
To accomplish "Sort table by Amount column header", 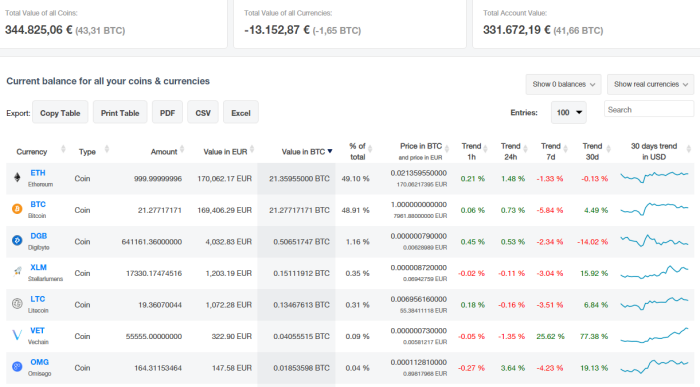I will pos(164,152).
